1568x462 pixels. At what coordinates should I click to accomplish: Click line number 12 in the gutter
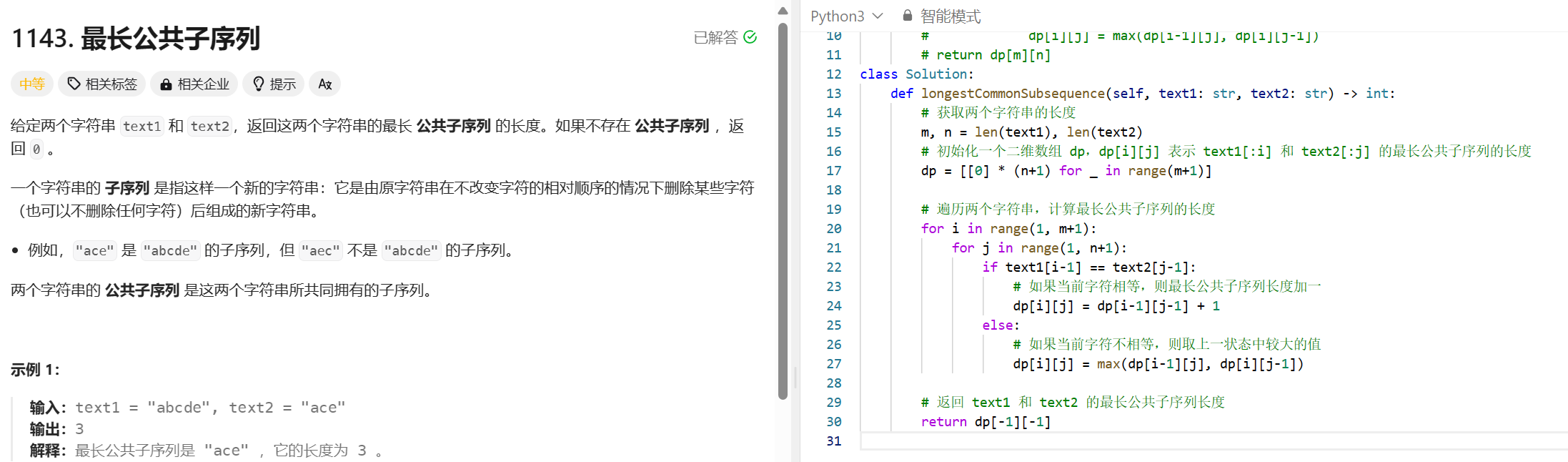[833, 74]
